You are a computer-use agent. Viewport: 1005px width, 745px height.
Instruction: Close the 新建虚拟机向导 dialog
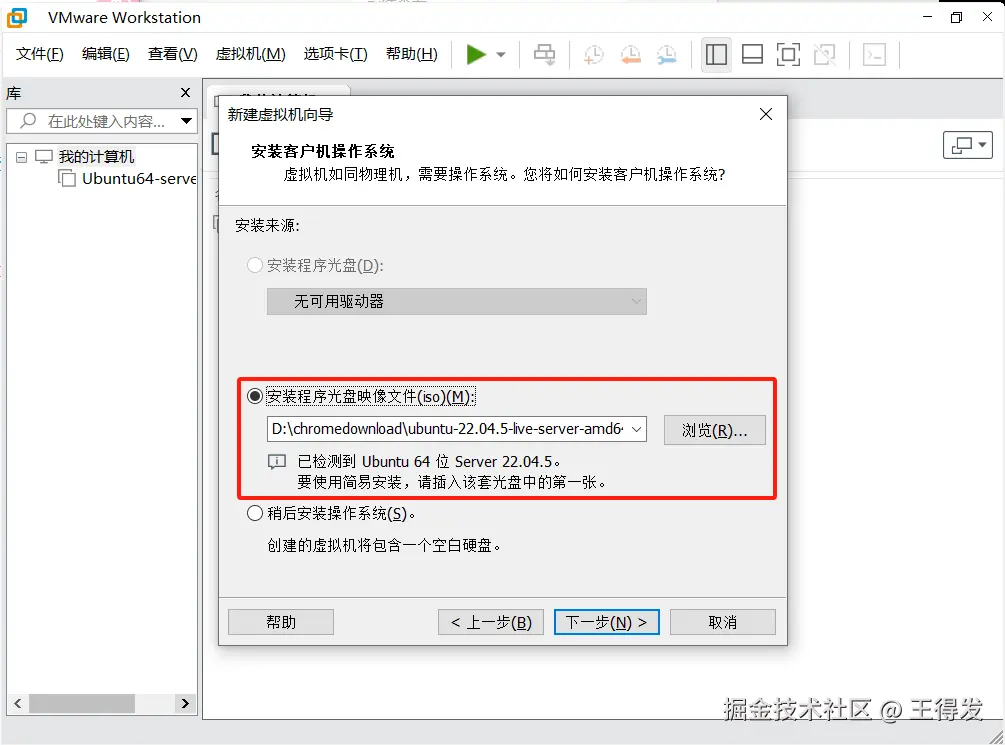pos(766,114)
